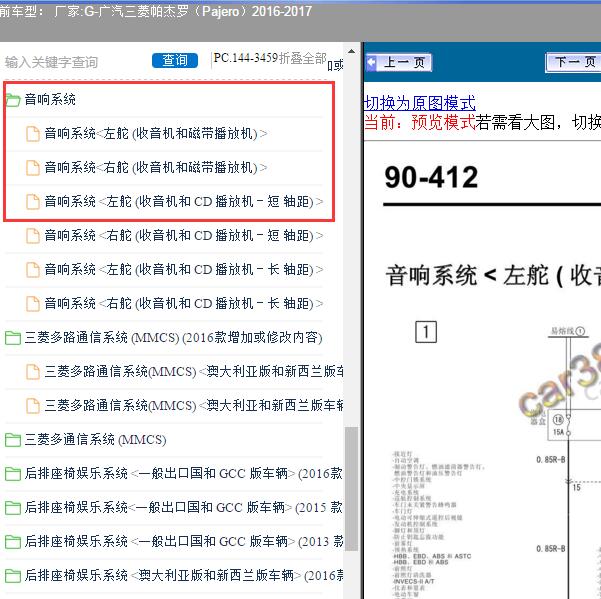Open 三菱多路通信系统(MMCS)<澳大利亚版和新西兰版 entry

[194, 371]
